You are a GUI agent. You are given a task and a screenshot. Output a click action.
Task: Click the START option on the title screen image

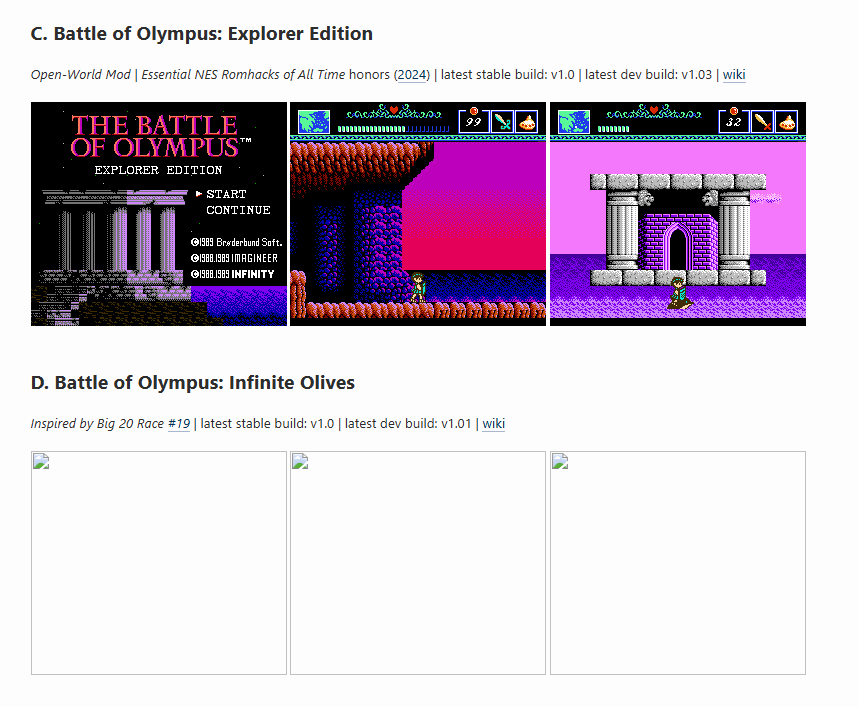pos(226,194)
